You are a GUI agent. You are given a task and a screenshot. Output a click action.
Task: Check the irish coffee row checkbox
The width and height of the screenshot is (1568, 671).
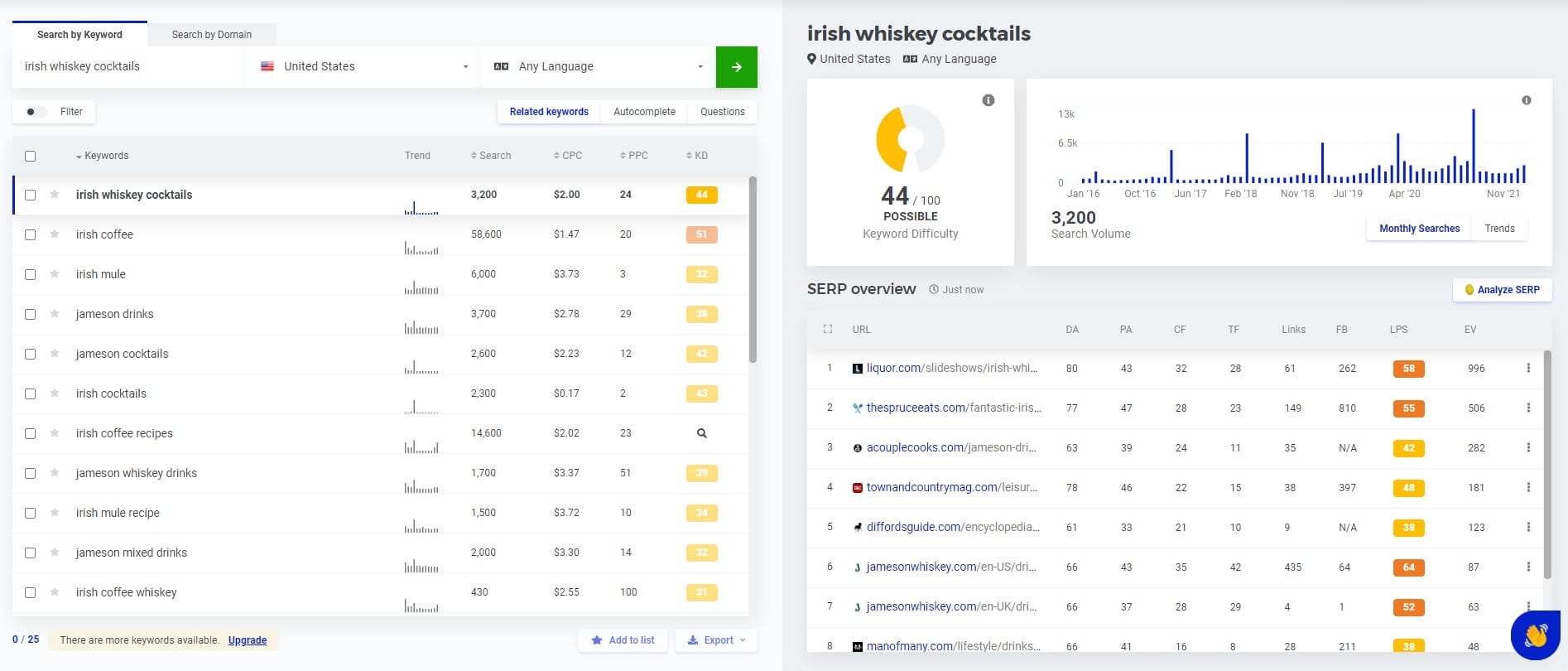(31, 234)
